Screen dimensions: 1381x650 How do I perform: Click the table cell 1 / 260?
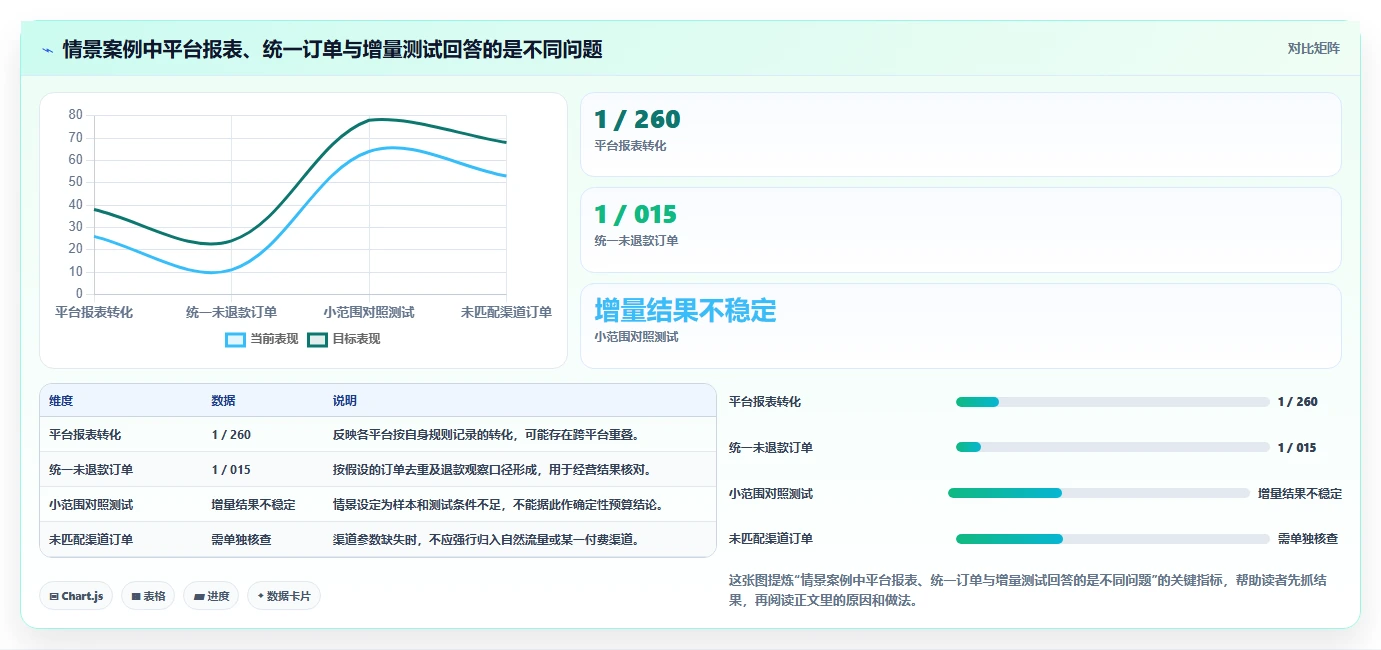coord(231,435)
